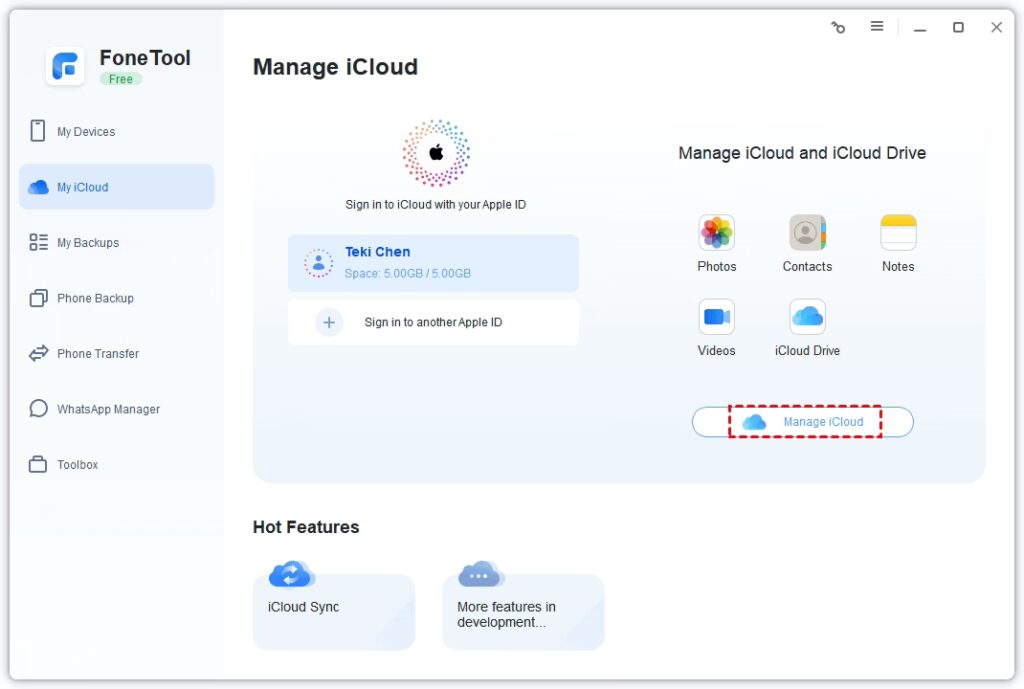
Task: Switch to Phone Backup
Action: click(x=95, y=298)
